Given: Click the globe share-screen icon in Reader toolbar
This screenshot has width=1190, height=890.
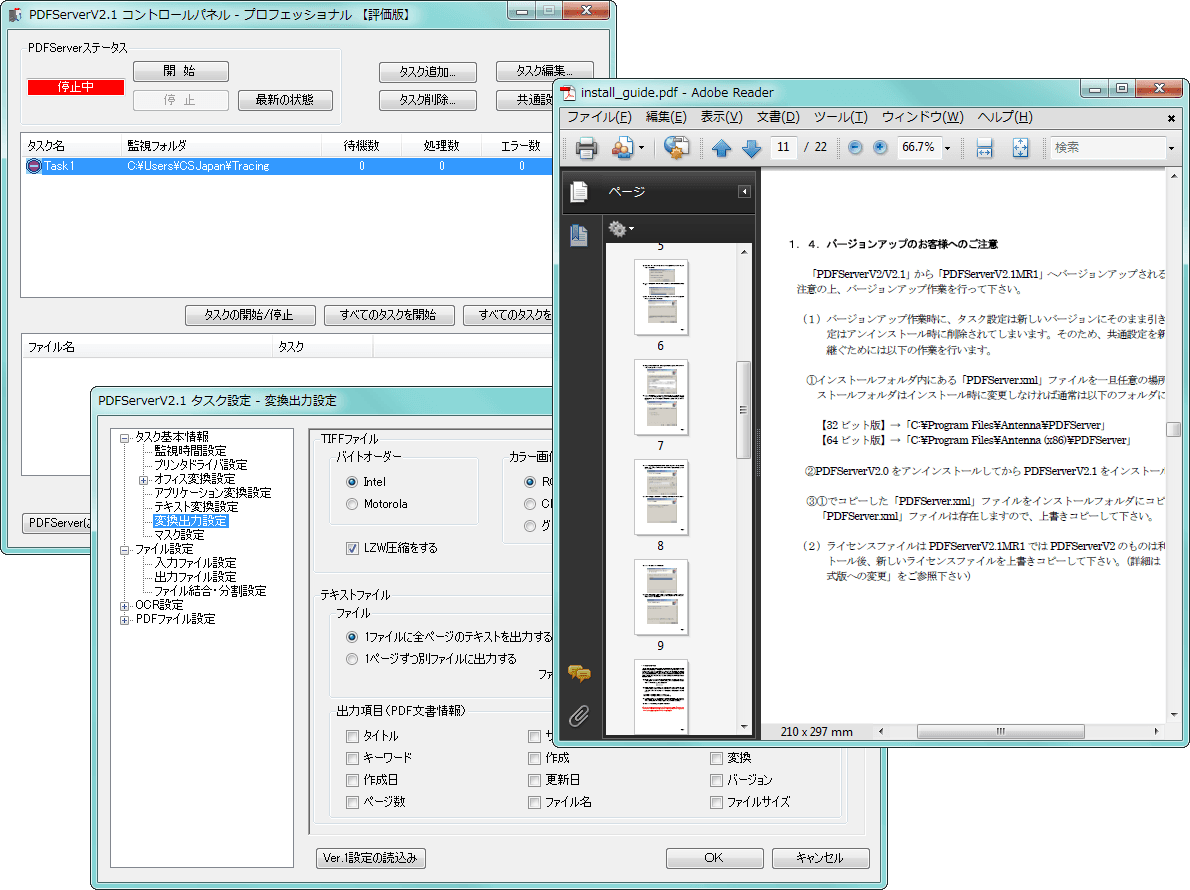Looking at the screenshot, I should point(675,147).
